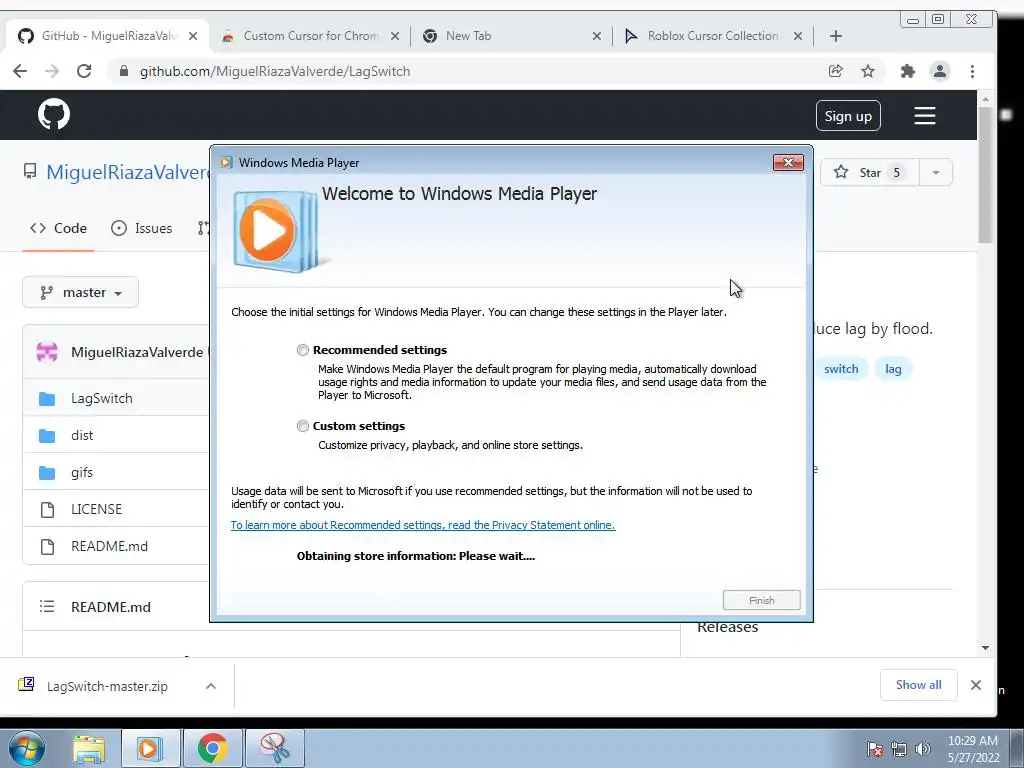Screen dimensions: 1024x768
Task: Open the gifs folder
Action: (82, 472)
